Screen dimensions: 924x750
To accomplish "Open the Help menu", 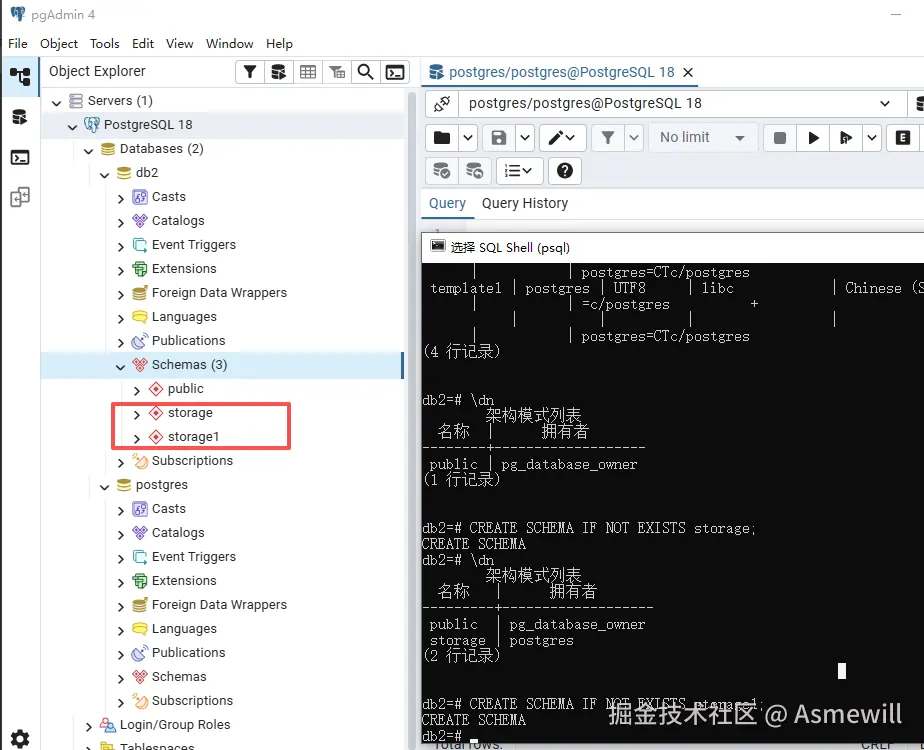I will pyautogui.click(x=279, y=44).
